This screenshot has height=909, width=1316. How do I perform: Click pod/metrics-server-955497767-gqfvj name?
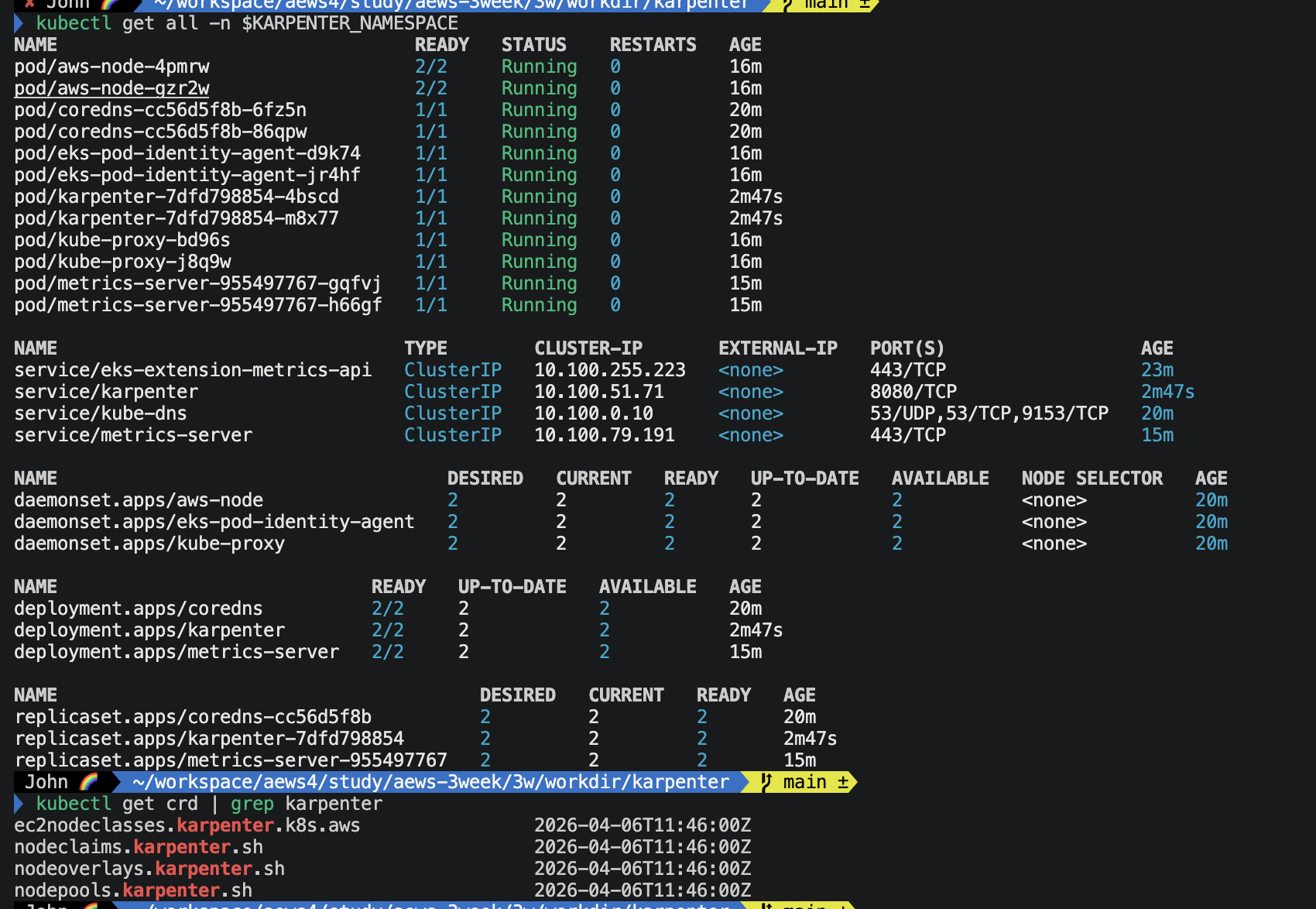coord(198,283)
